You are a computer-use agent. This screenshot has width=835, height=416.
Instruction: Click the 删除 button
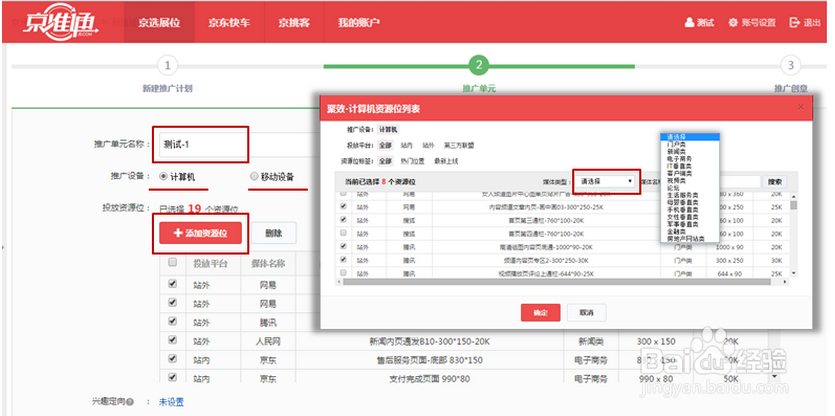274,233
